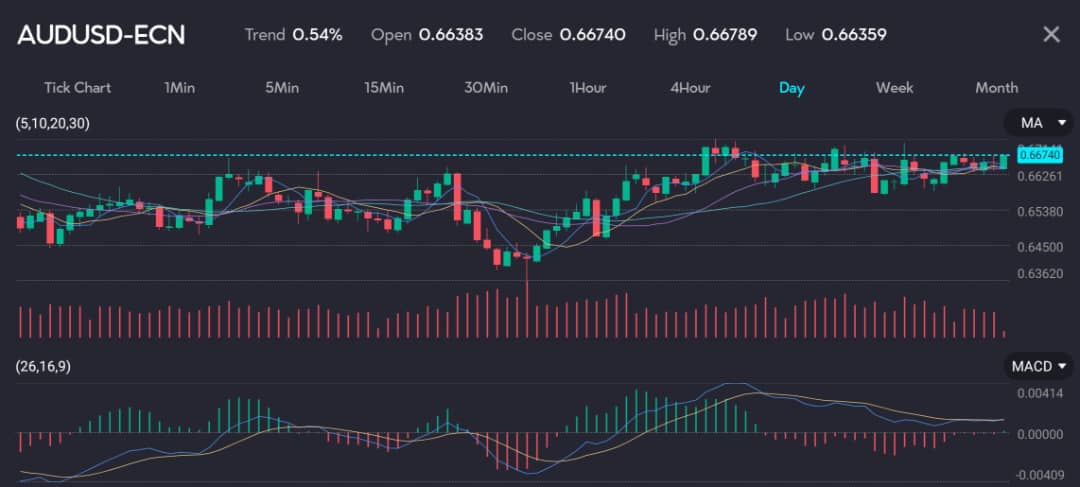Click the AUDUSD-ECN symbol title
Viewport: 1080px width, 487px height.
(x=101, y=35)
